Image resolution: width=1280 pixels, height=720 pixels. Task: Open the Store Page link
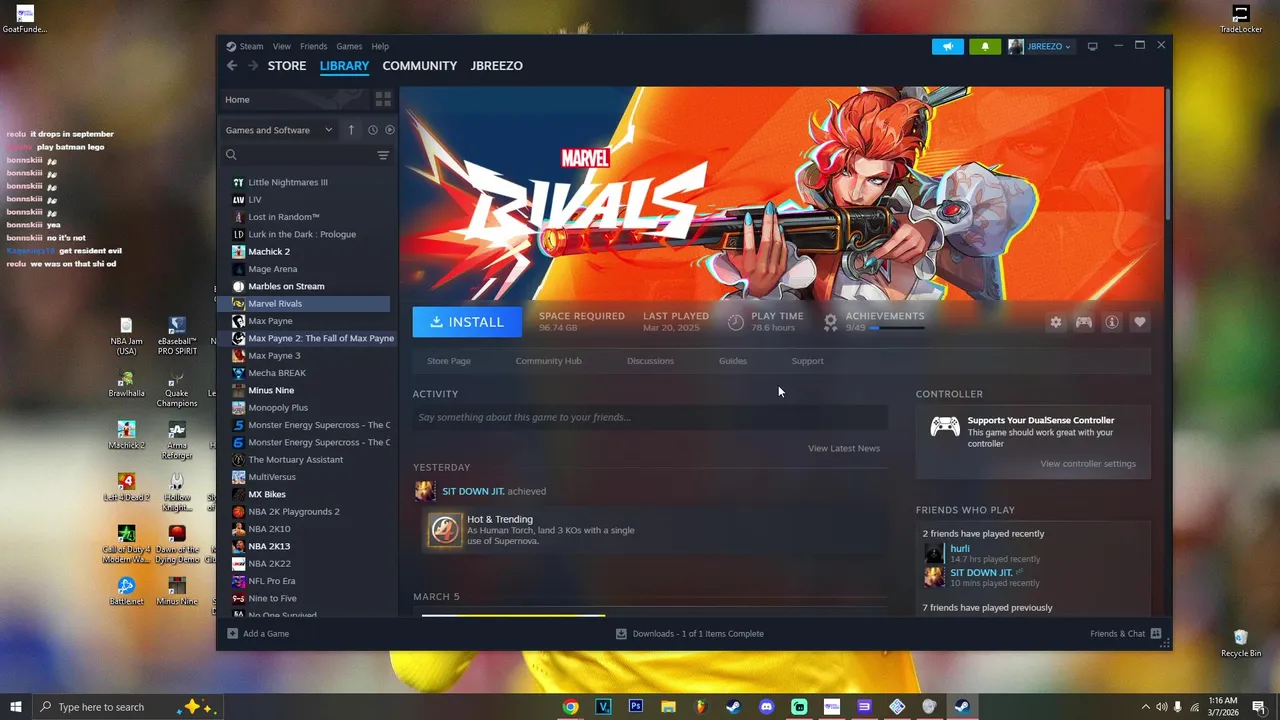point(449,361)
